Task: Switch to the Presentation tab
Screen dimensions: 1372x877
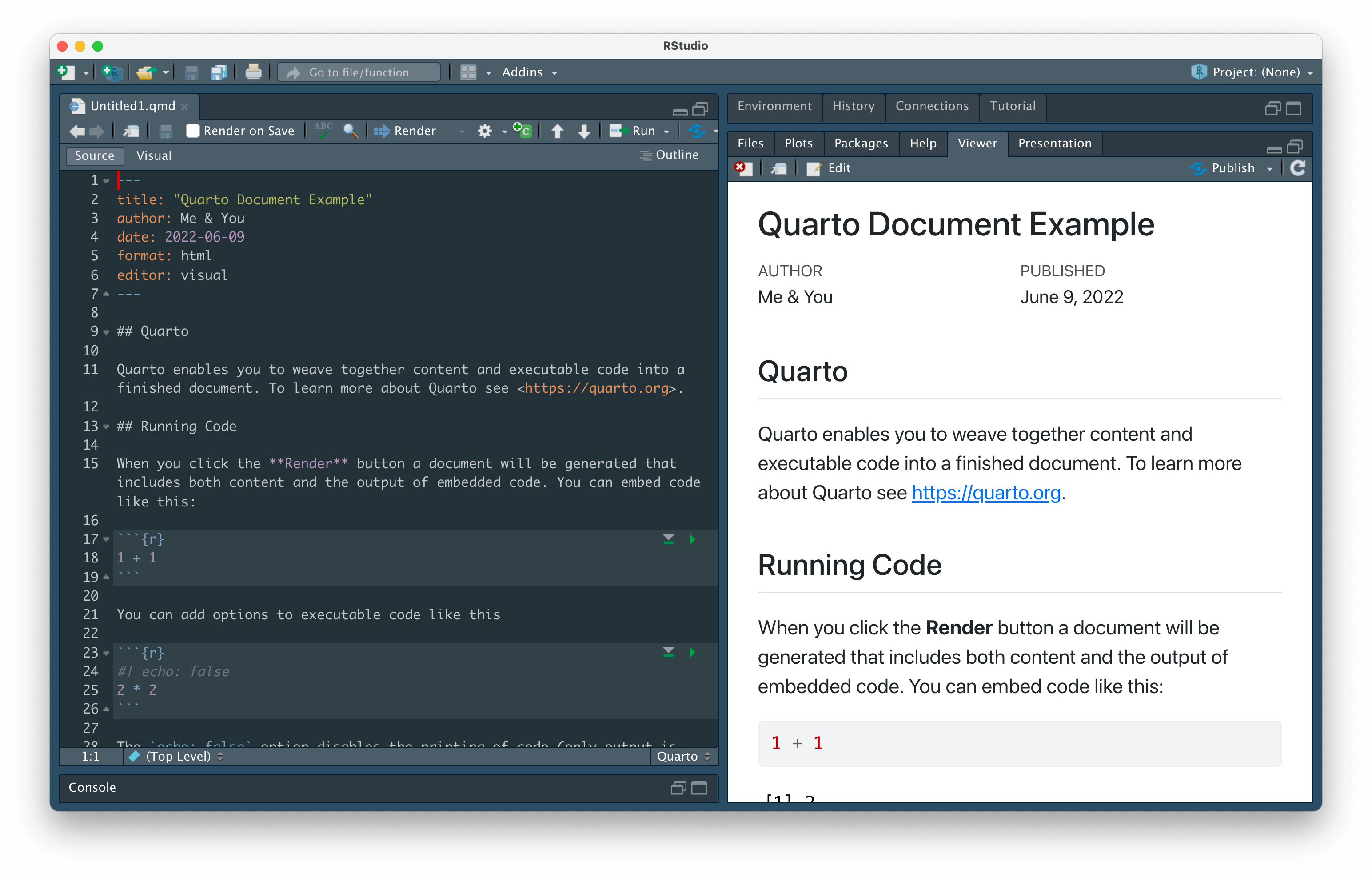Action: click(1055, 143)
